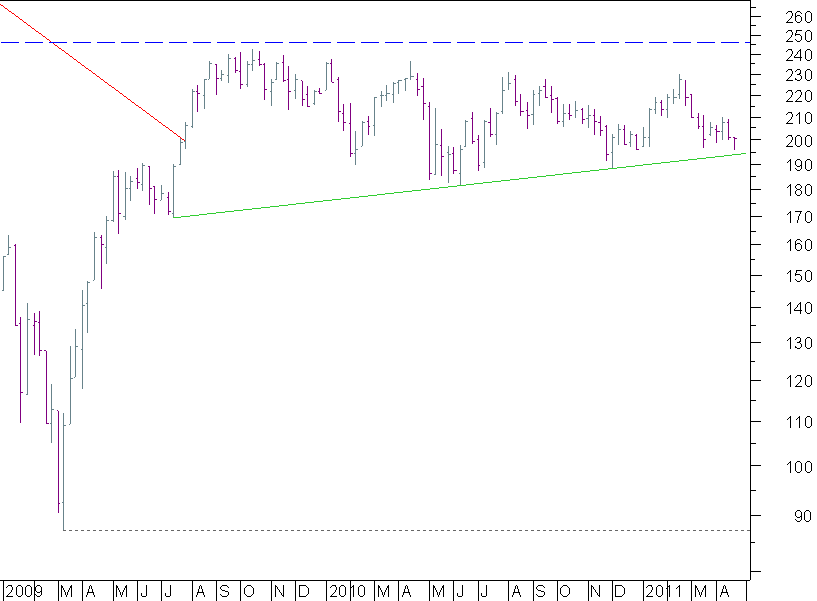Select the gray dotted horizontal low line
Viewport: 817px width, 601px height.
pyautogui.click(x=406, y=530)
